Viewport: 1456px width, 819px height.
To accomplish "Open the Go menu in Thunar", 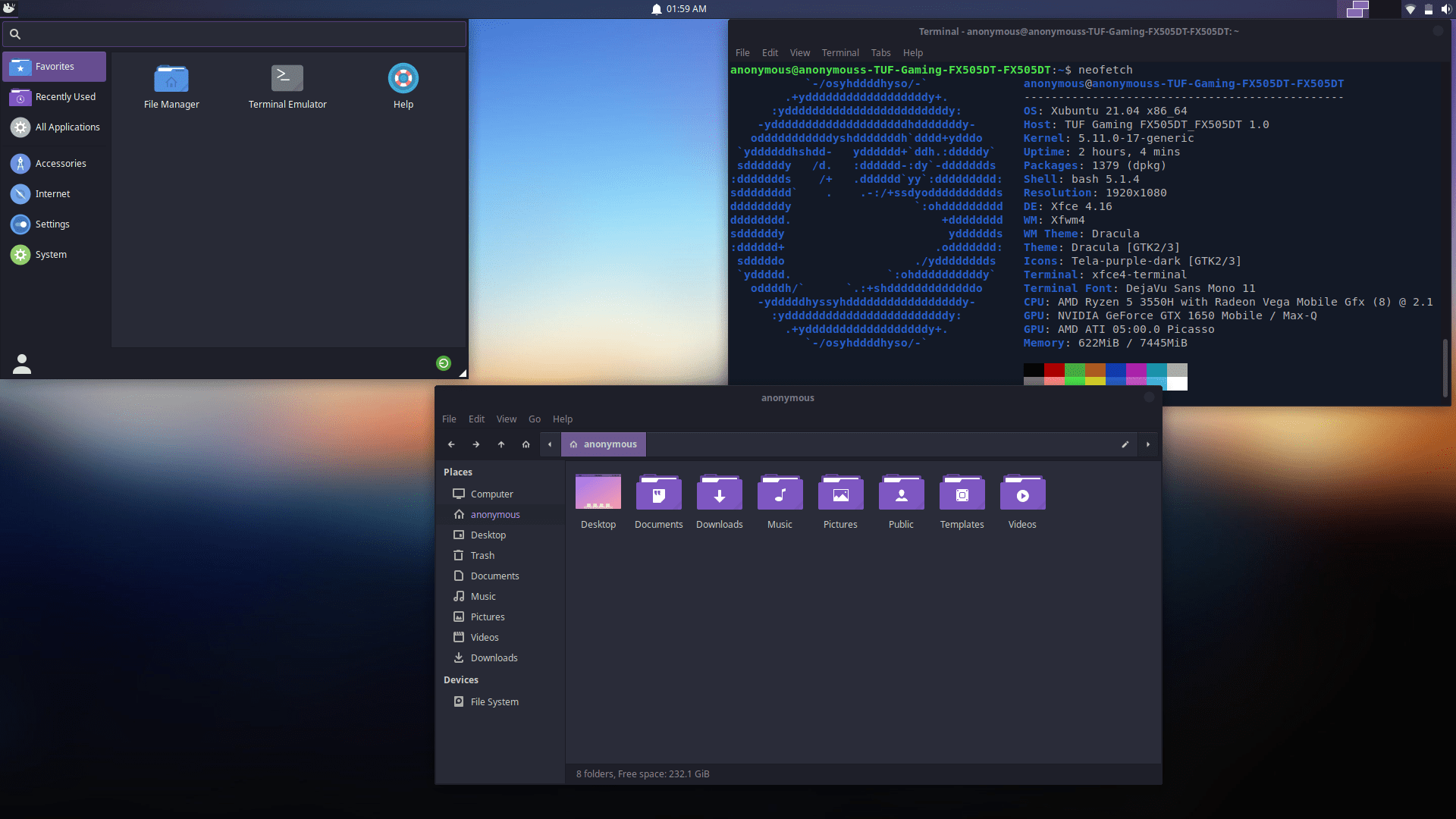I will [x=534, y=419].
